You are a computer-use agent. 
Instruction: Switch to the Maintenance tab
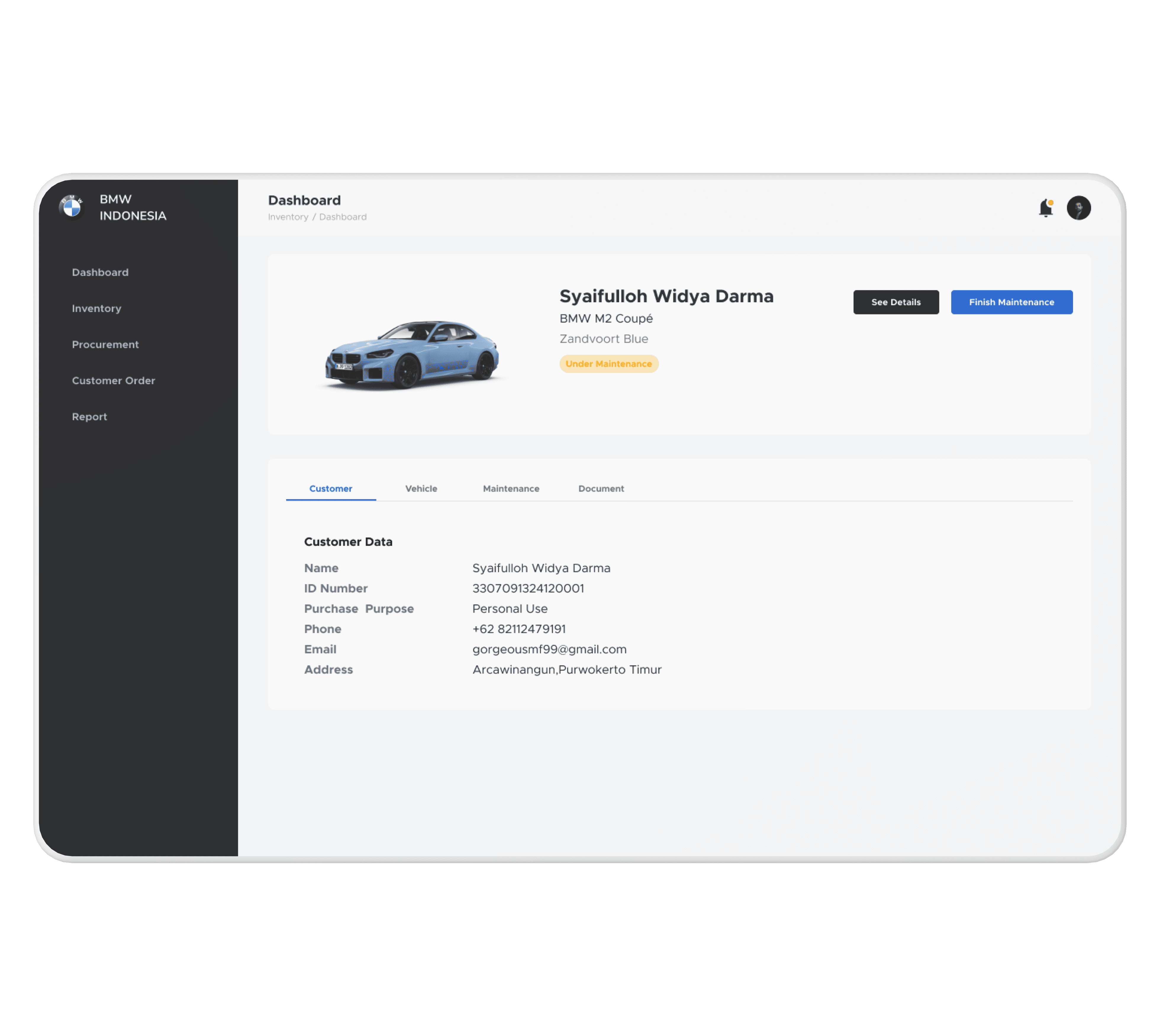[x=511, y=489]
